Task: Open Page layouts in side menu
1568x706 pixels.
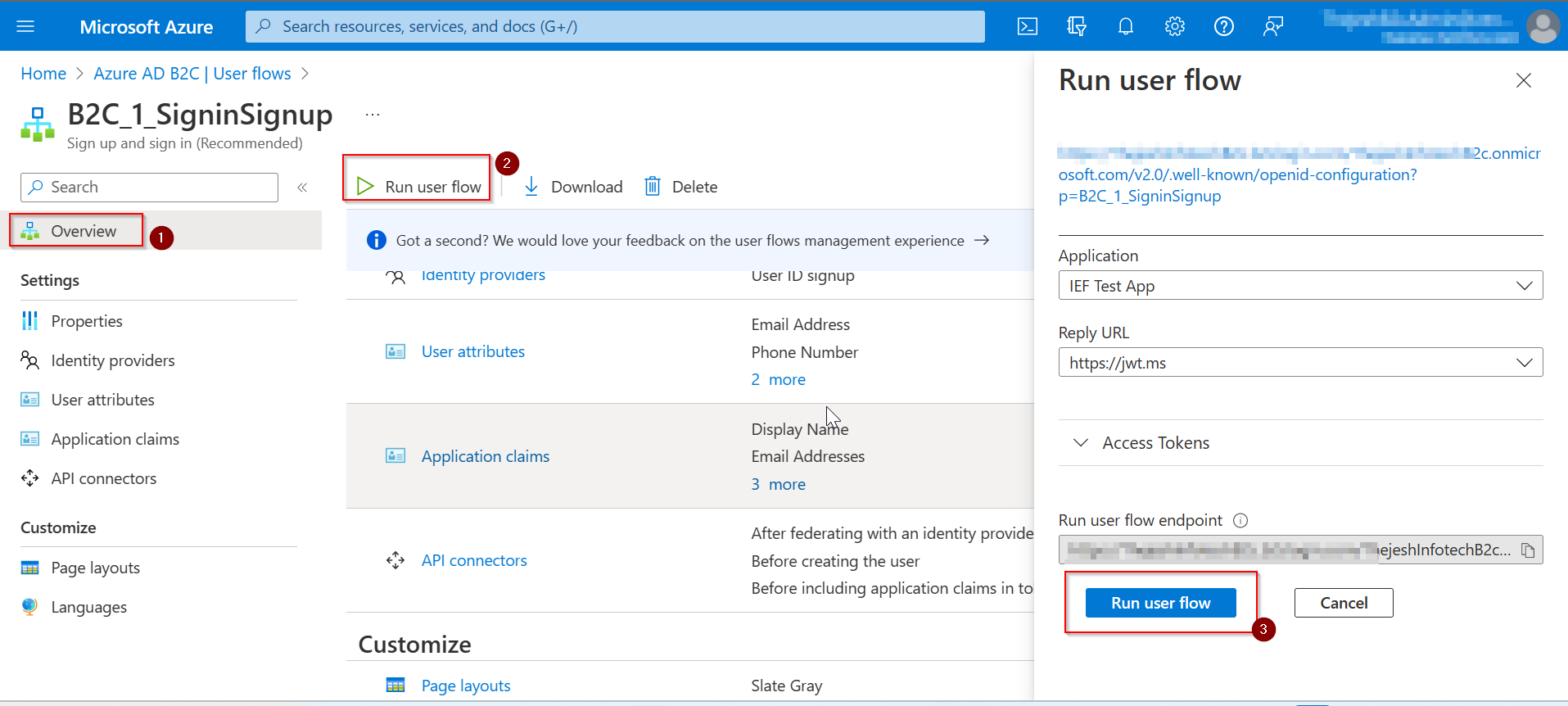Action: (x=96, y=568)
